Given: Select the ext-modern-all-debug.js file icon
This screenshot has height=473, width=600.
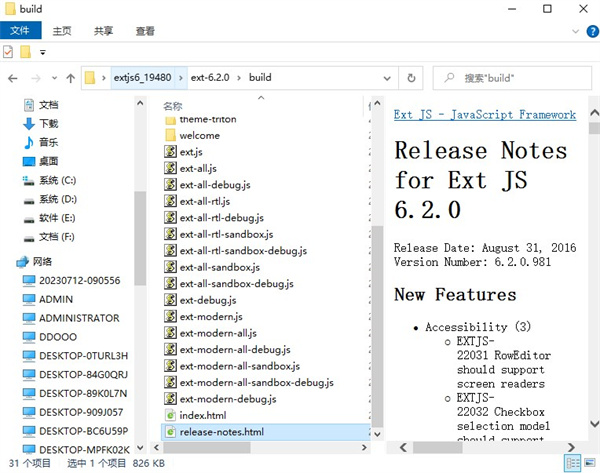Looking at the screenshot, I should (170, 349).
